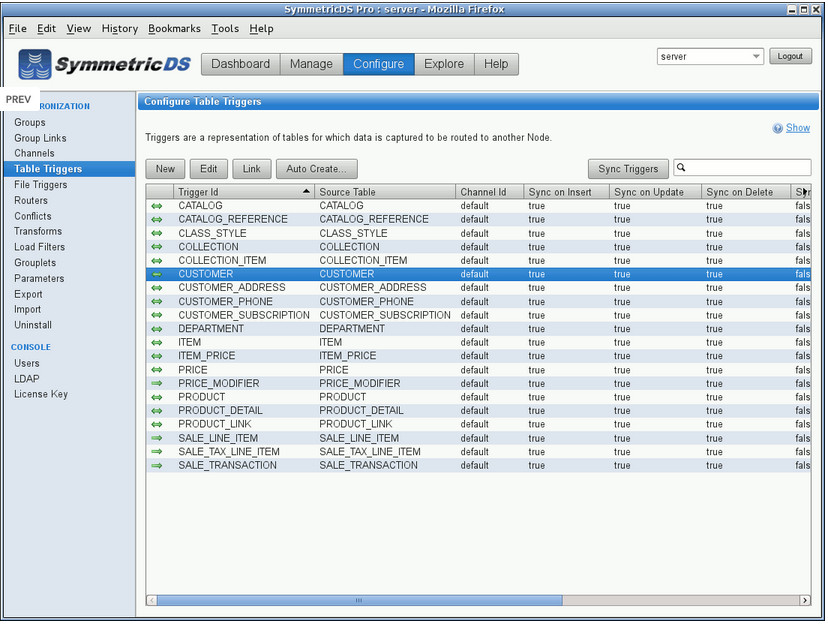
Task: Click the Link button
Action: coord(251,169)
